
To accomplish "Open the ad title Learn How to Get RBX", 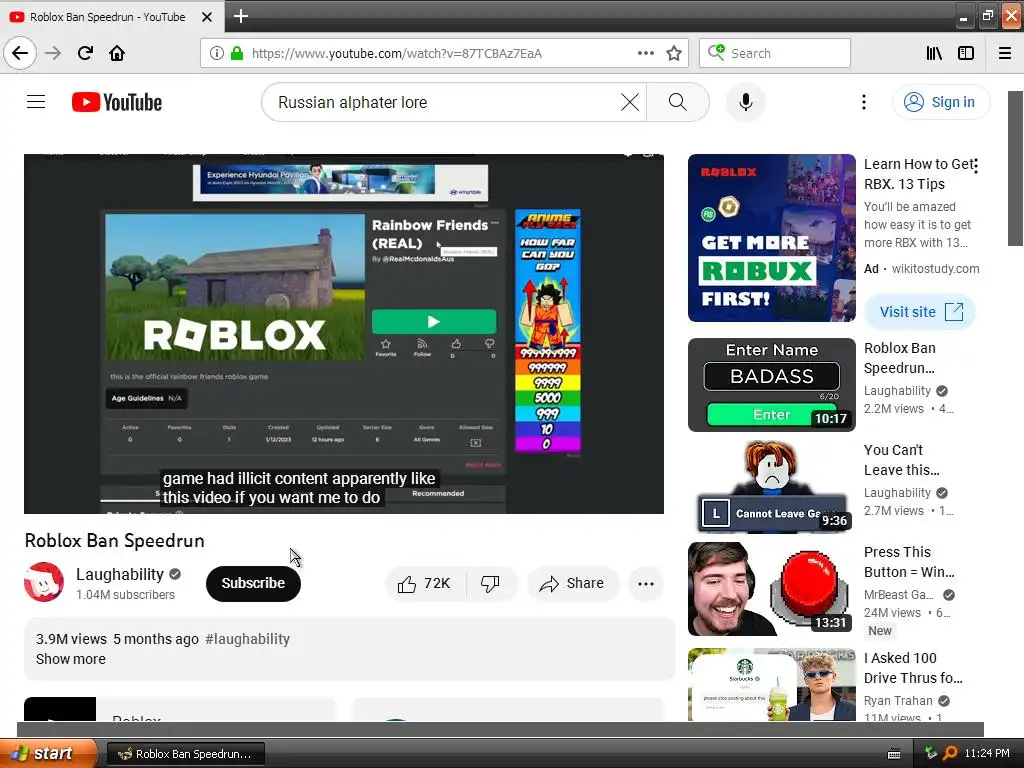I will 918,174.
